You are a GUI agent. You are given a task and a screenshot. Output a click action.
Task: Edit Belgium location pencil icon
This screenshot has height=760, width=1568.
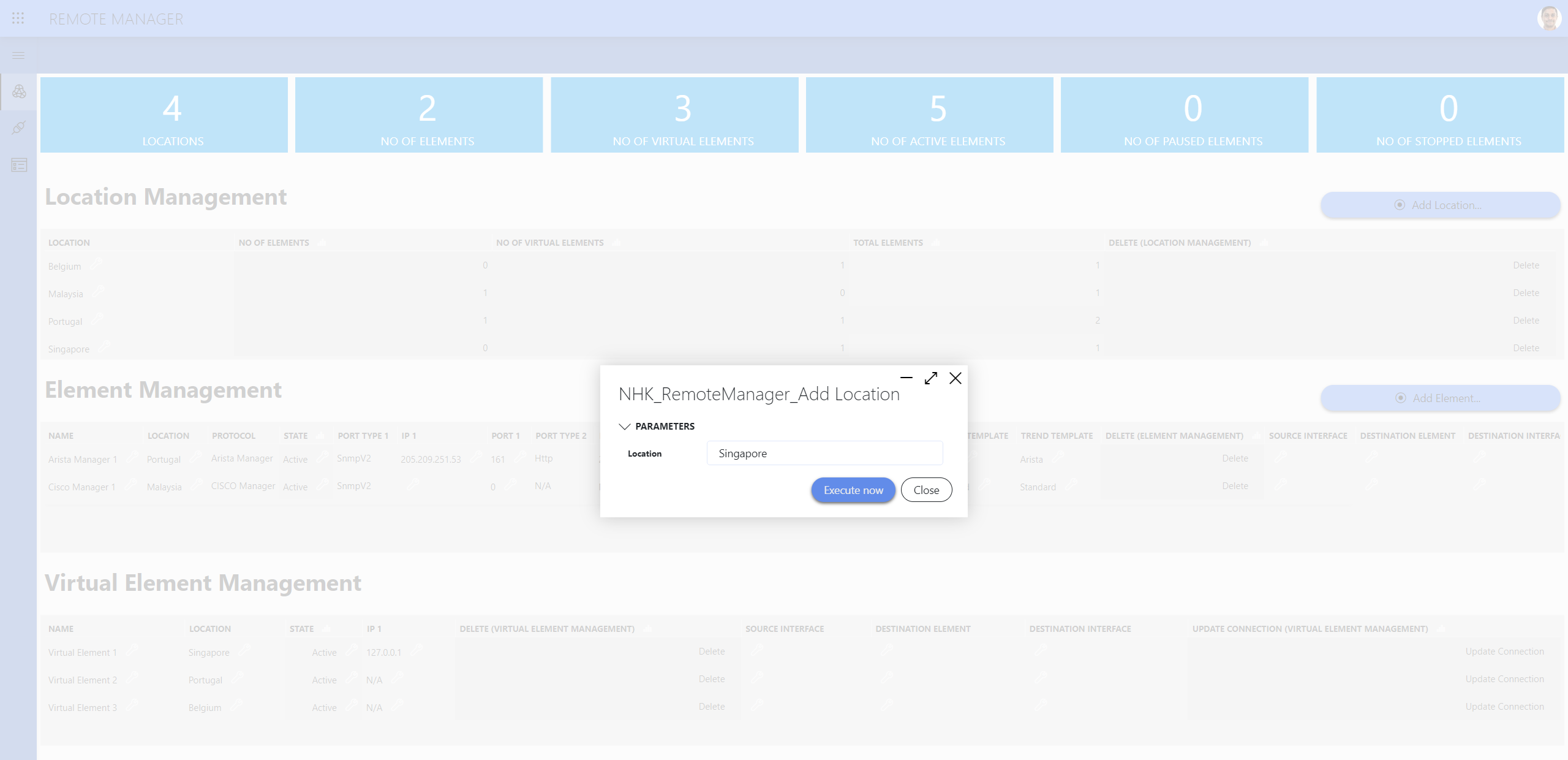point(96,265)
